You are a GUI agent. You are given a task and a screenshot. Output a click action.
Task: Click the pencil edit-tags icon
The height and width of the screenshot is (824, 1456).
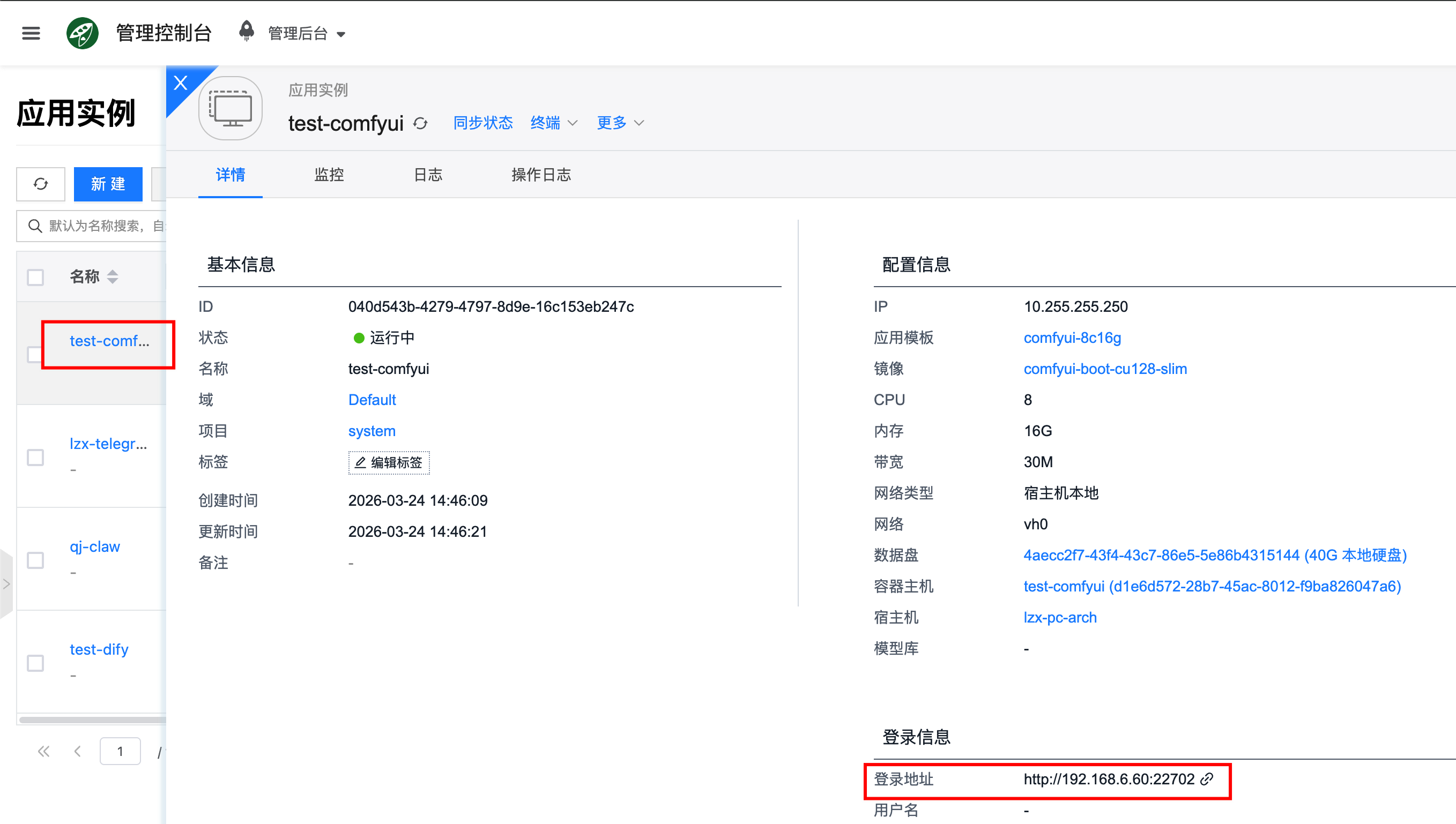(x=361, y=462)
